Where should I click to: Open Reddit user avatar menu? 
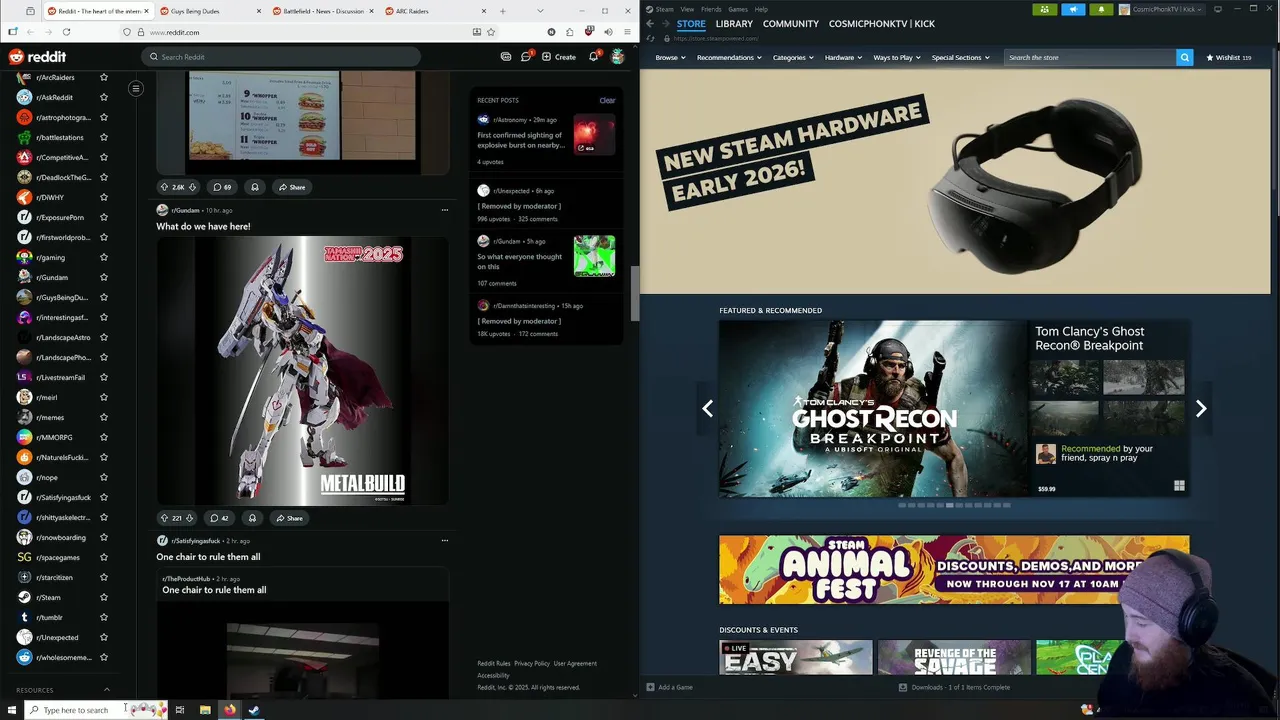click(618, 57)
